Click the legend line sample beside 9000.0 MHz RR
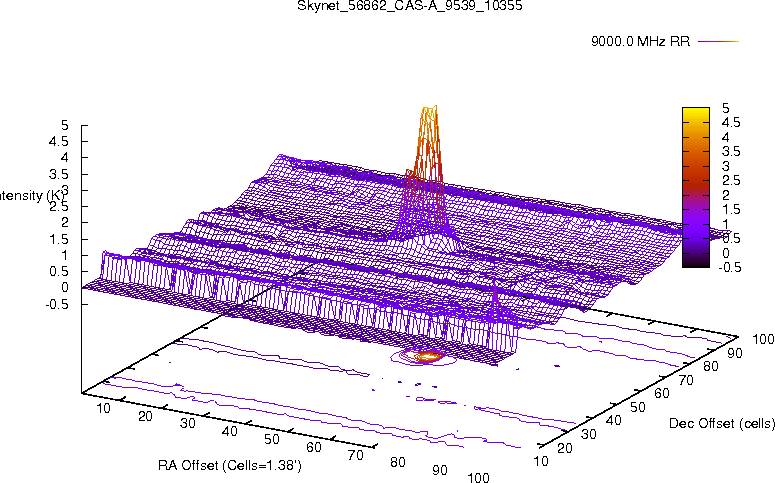 click(718, 42)
